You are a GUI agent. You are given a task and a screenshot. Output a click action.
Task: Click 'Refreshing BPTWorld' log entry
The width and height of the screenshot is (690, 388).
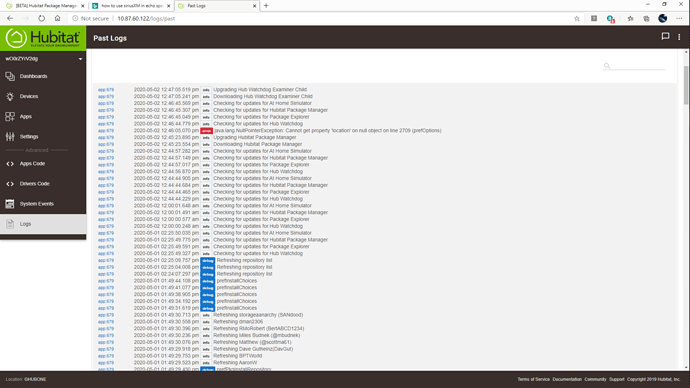tap(238, 356)
